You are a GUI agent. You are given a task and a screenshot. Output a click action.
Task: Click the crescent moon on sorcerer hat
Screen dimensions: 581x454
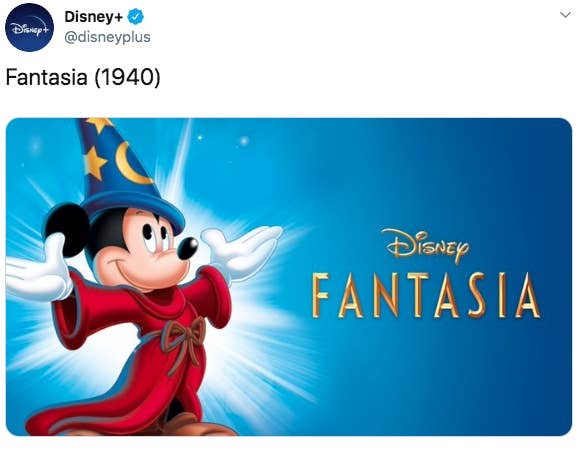[x=131, y=164]
